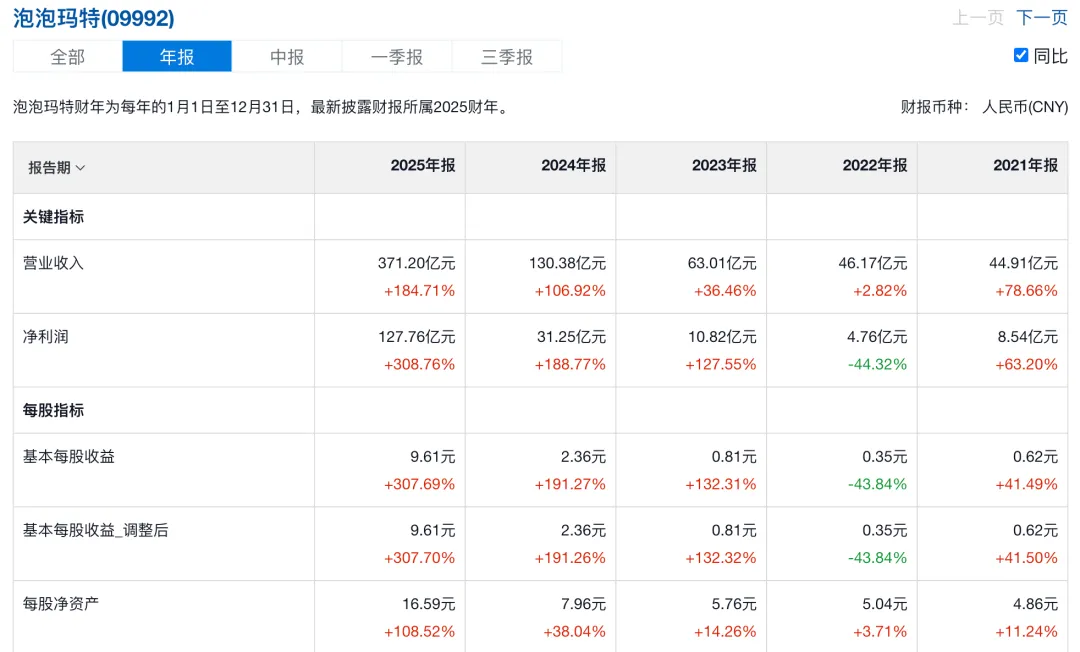Open the 三季报 tab
The image size is (1080, 652).
[507, 56]
